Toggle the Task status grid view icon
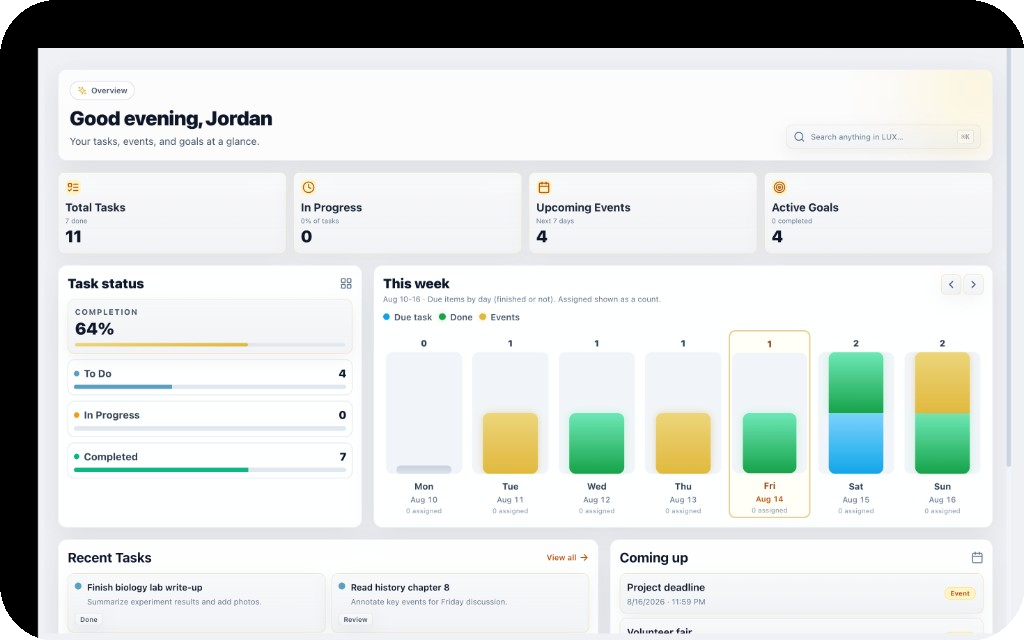 (346, 283)
